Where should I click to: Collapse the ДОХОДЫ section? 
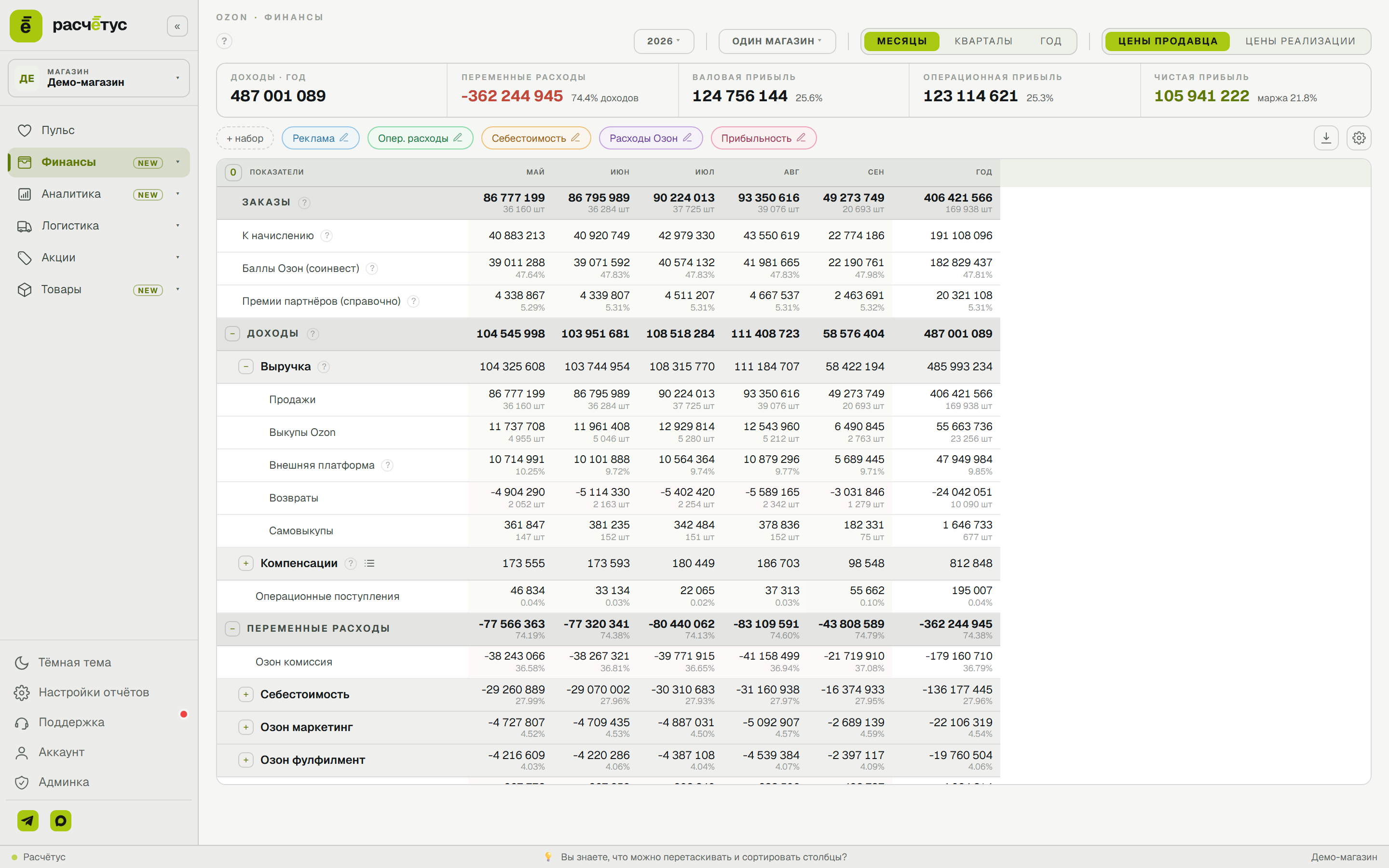coord(232,334)
